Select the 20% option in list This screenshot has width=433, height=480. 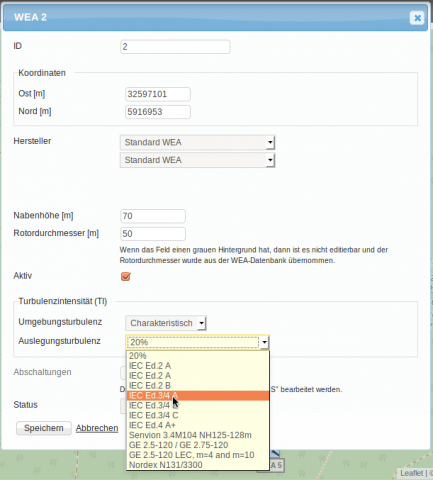198,356
